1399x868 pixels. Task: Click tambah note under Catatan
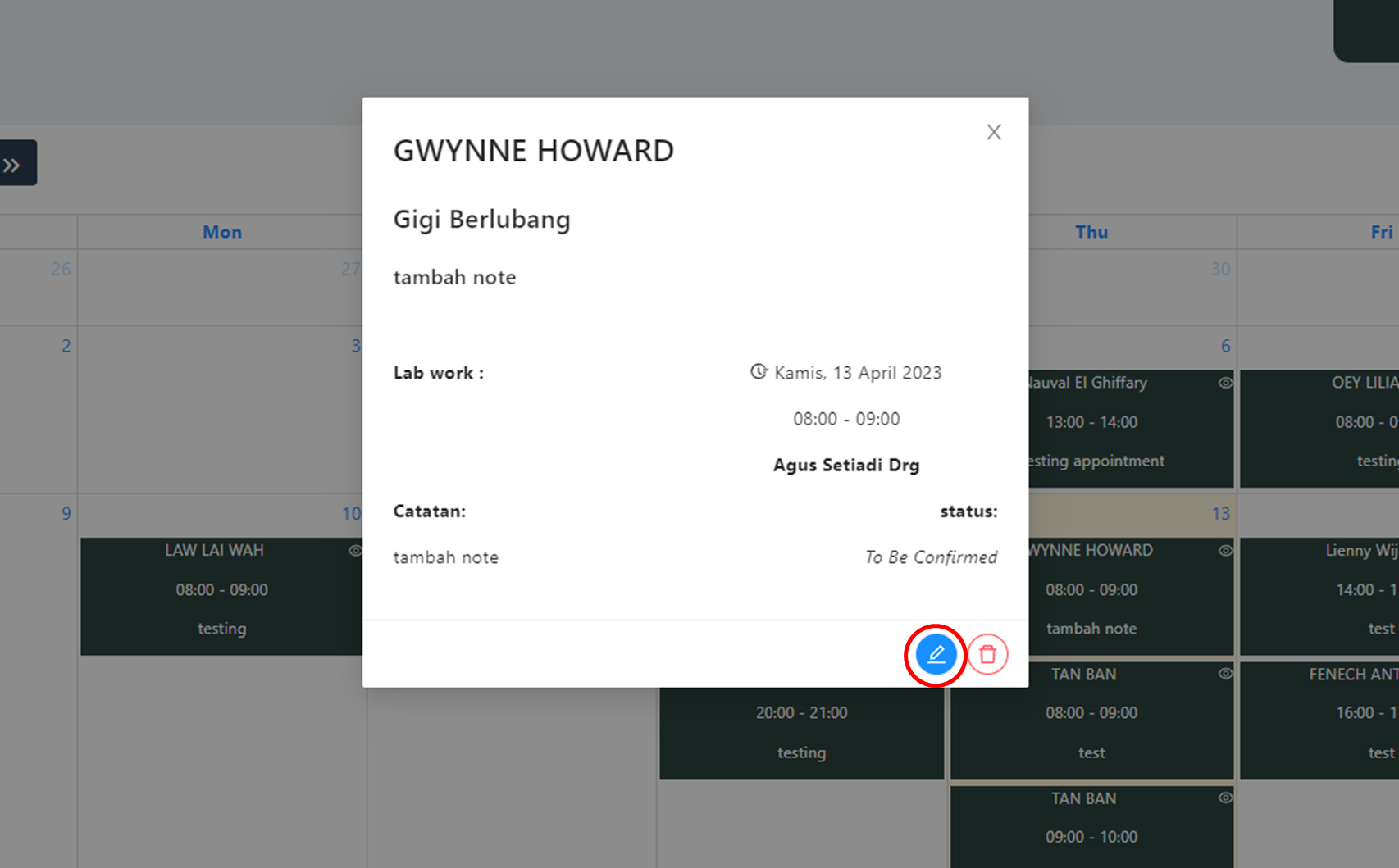[x=446, y=557]
